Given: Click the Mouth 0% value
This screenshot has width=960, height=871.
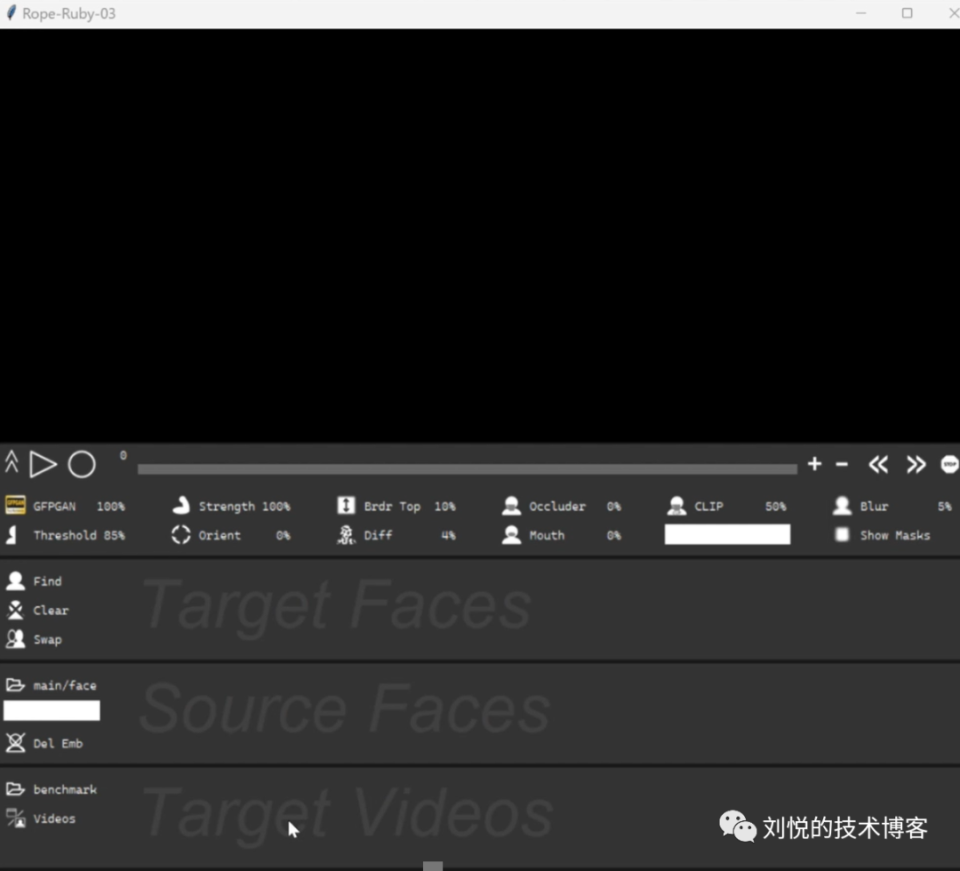Looking at the screenshot, I should [x=613, y=535].
